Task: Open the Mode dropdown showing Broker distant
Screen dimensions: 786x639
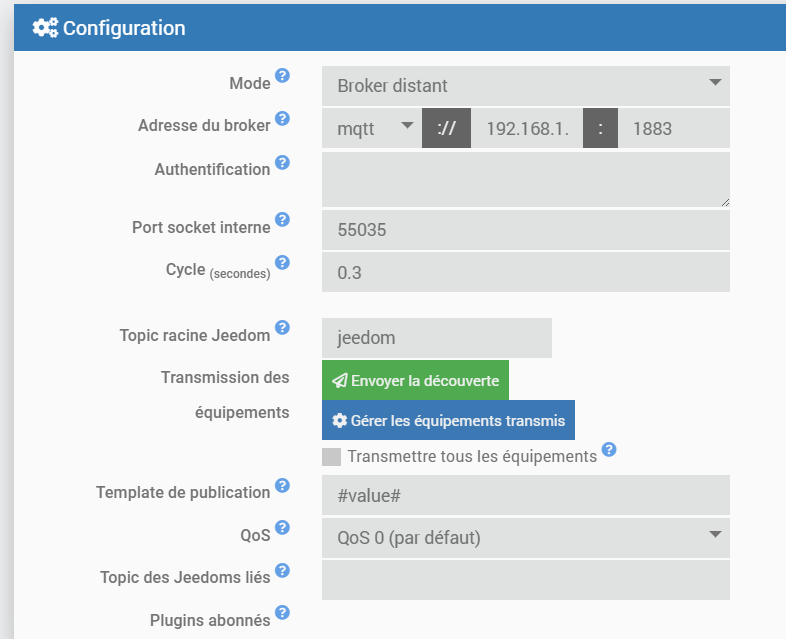Action: 526,86
